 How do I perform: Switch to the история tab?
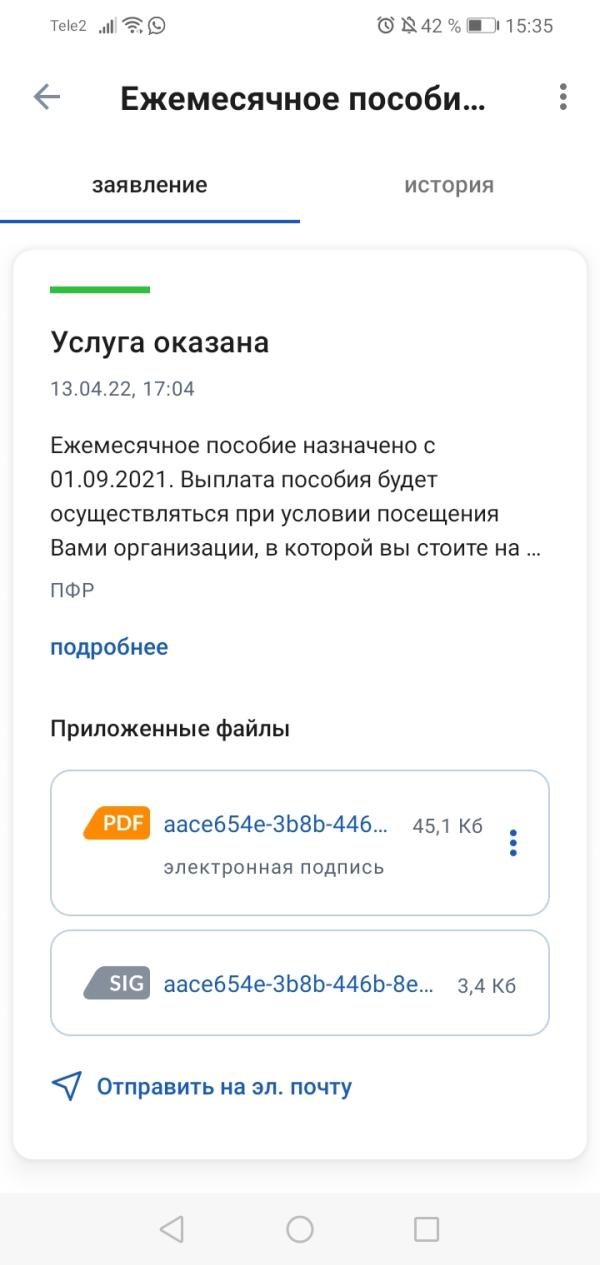(x=448, y=184)
